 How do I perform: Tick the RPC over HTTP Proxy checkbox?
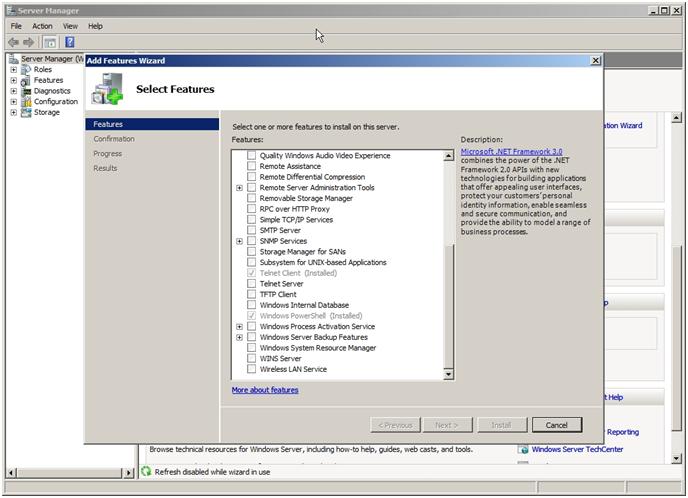(251, 209)
